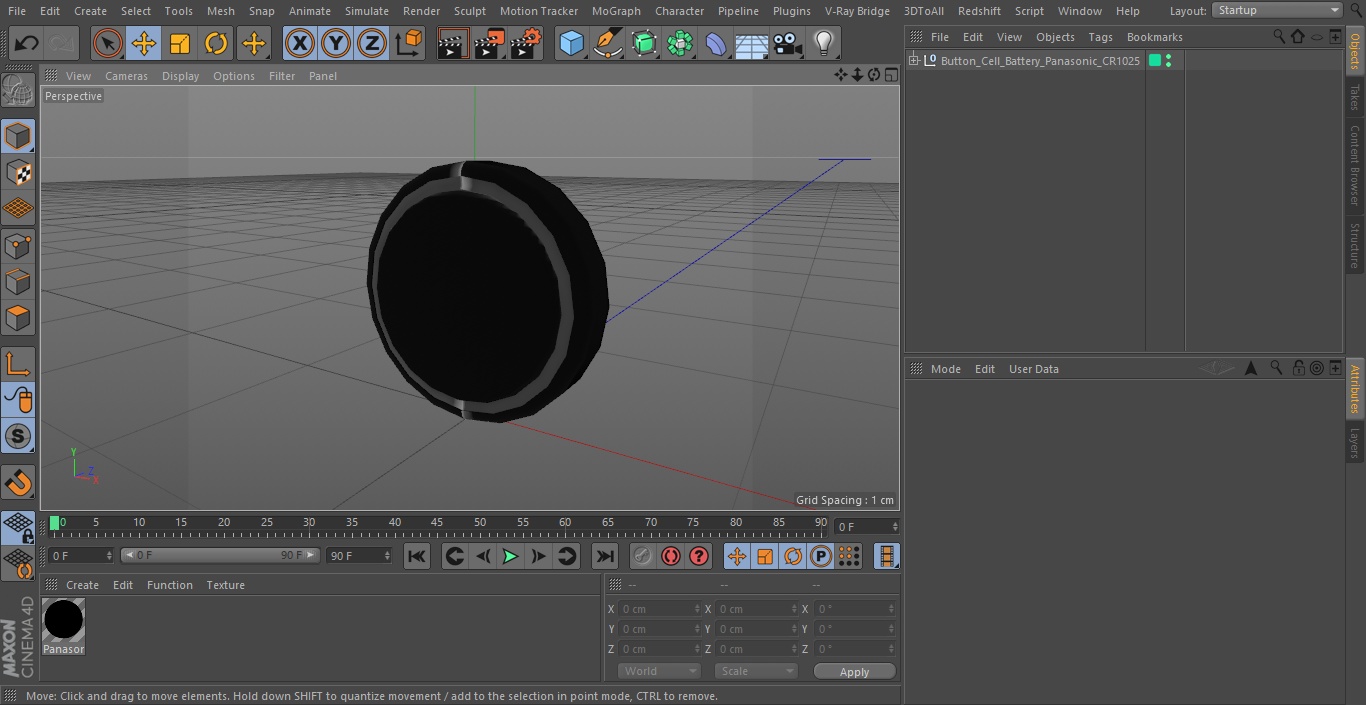1366x705 pixels.
Task: Open the spline Pen tool
Action: (607, 43)
